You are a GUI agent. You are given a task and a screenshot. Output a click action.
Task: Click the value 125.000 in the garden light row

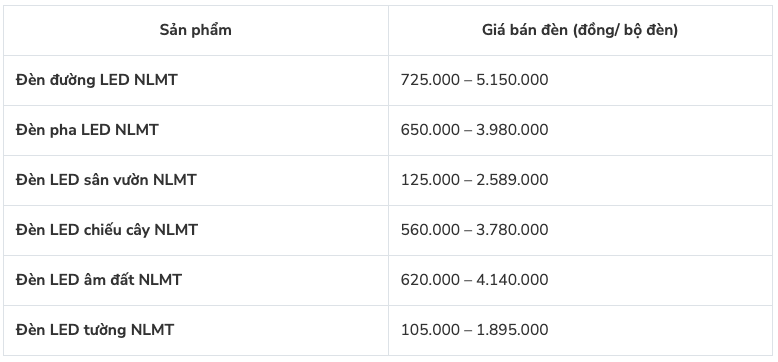[430, 180]
